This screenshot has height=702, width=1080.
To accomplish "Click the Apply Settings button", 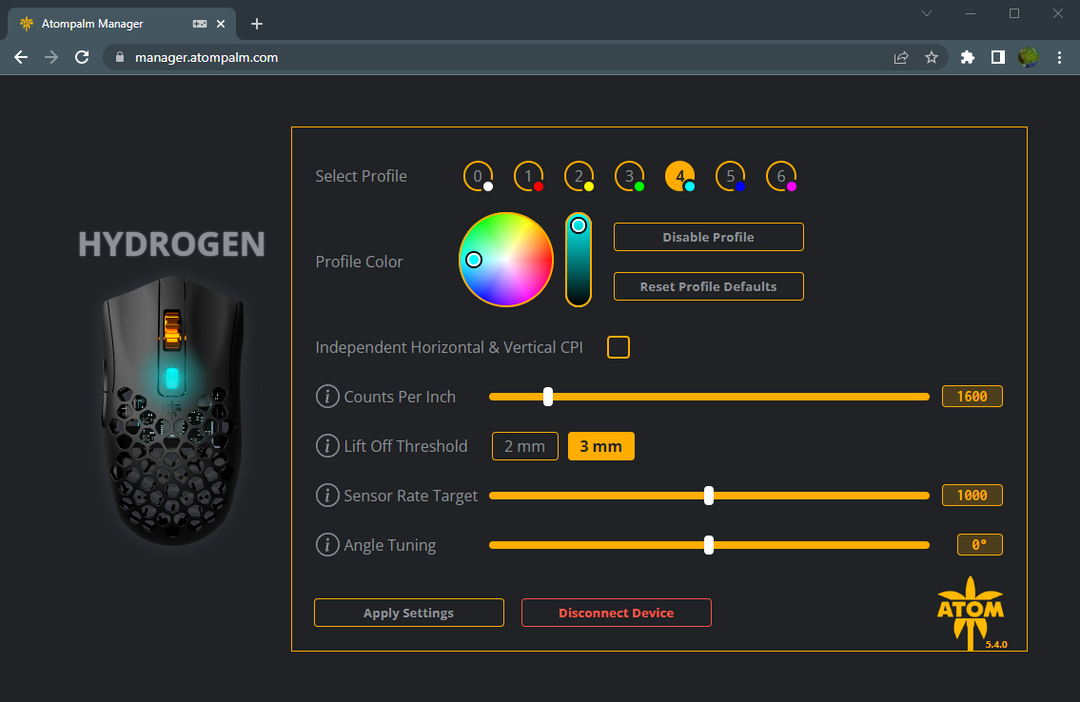I will [x=408, y=612].
